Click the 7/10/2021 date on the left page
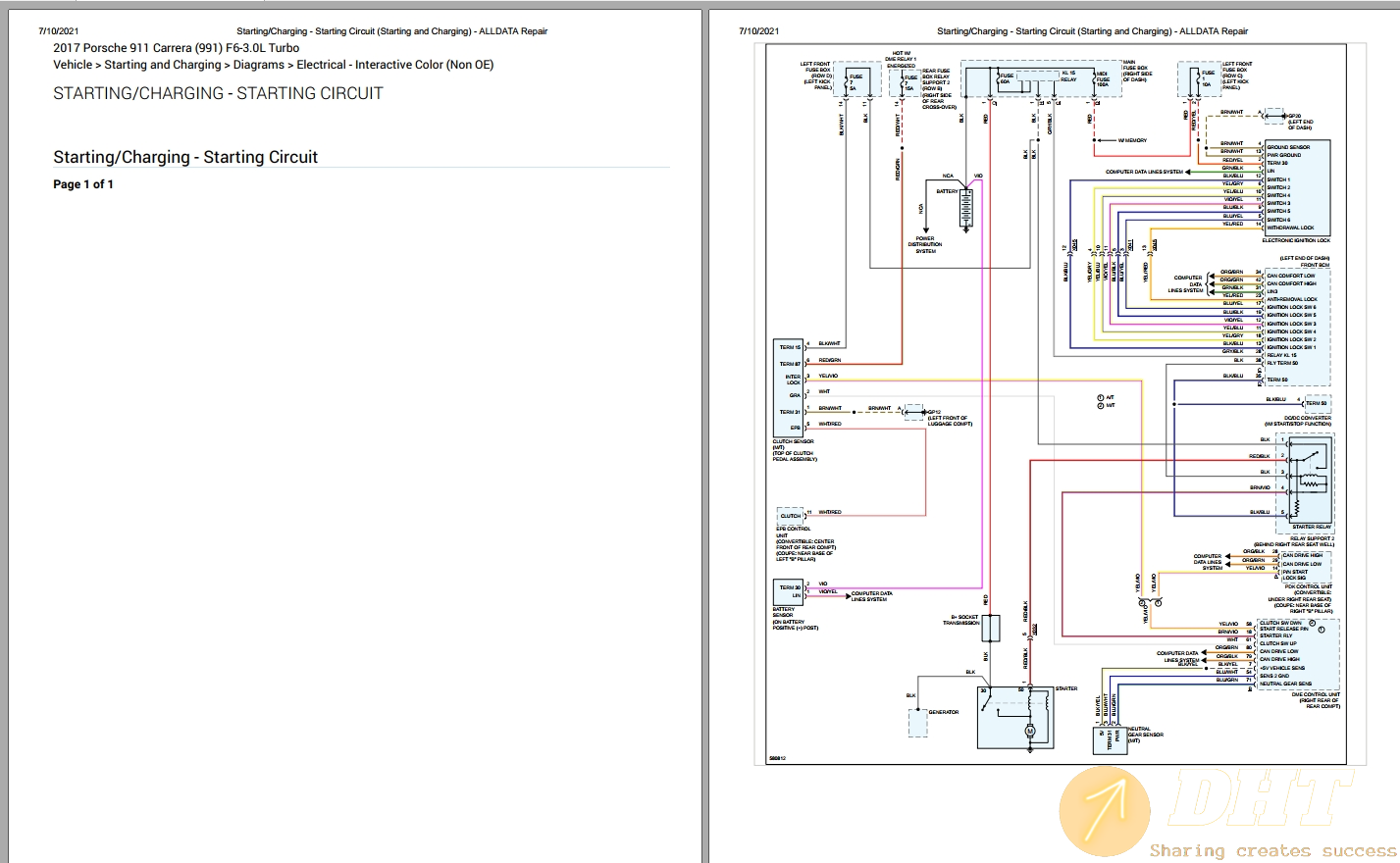The image size is (1400, 863). coord(58,31)
